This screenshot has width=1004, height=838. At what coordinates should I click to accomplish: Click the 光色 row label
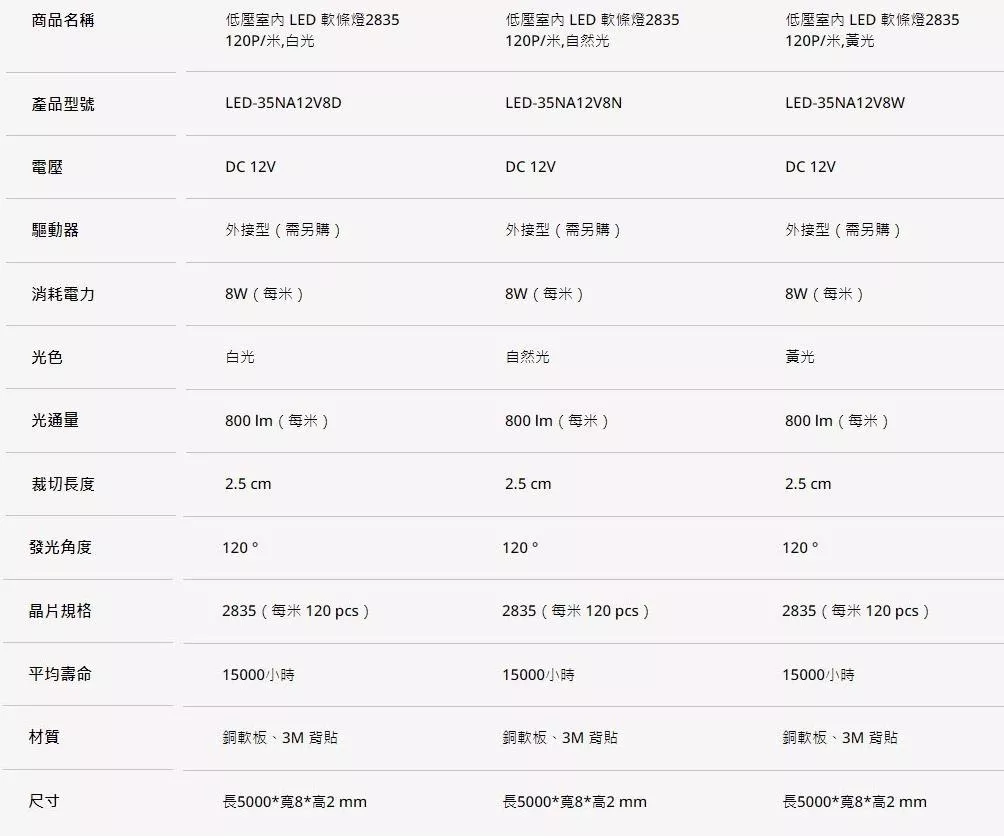(x=47, y=357)
